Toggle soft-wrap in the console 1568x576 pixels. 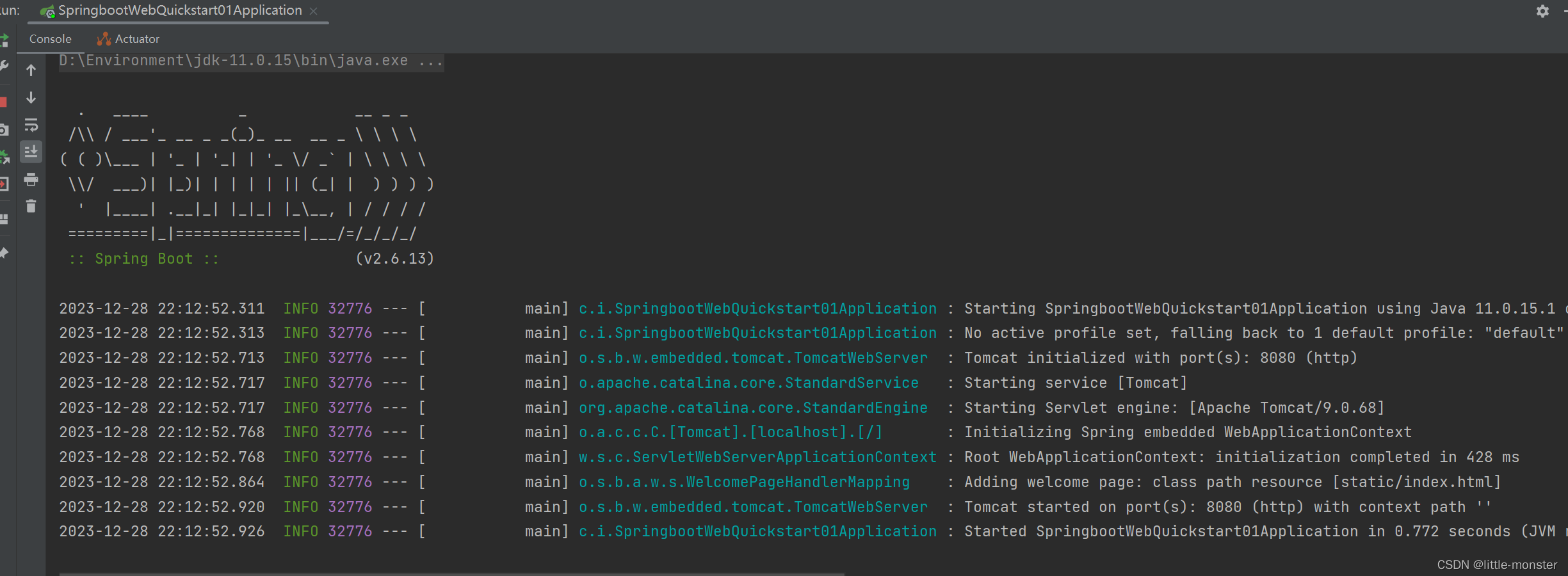tap(31, 125)
